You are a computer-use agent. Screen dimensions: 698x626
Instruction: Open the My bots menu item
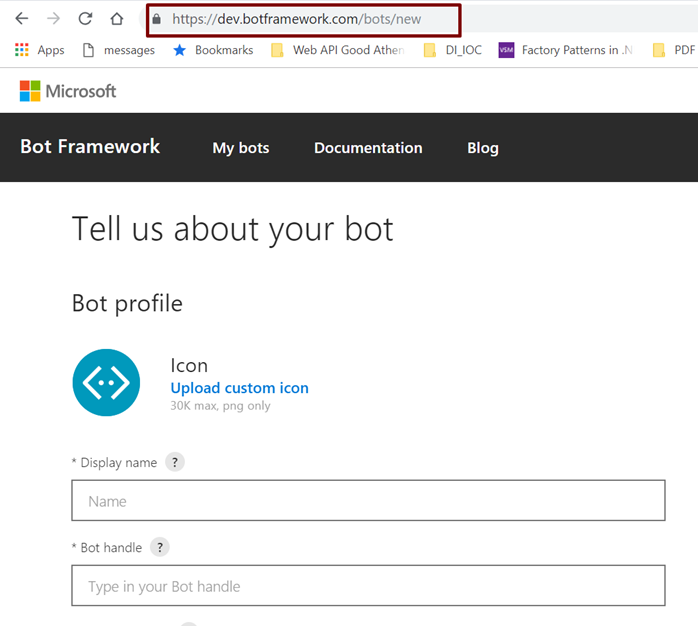pyautogui.click(x=241, y=148)
